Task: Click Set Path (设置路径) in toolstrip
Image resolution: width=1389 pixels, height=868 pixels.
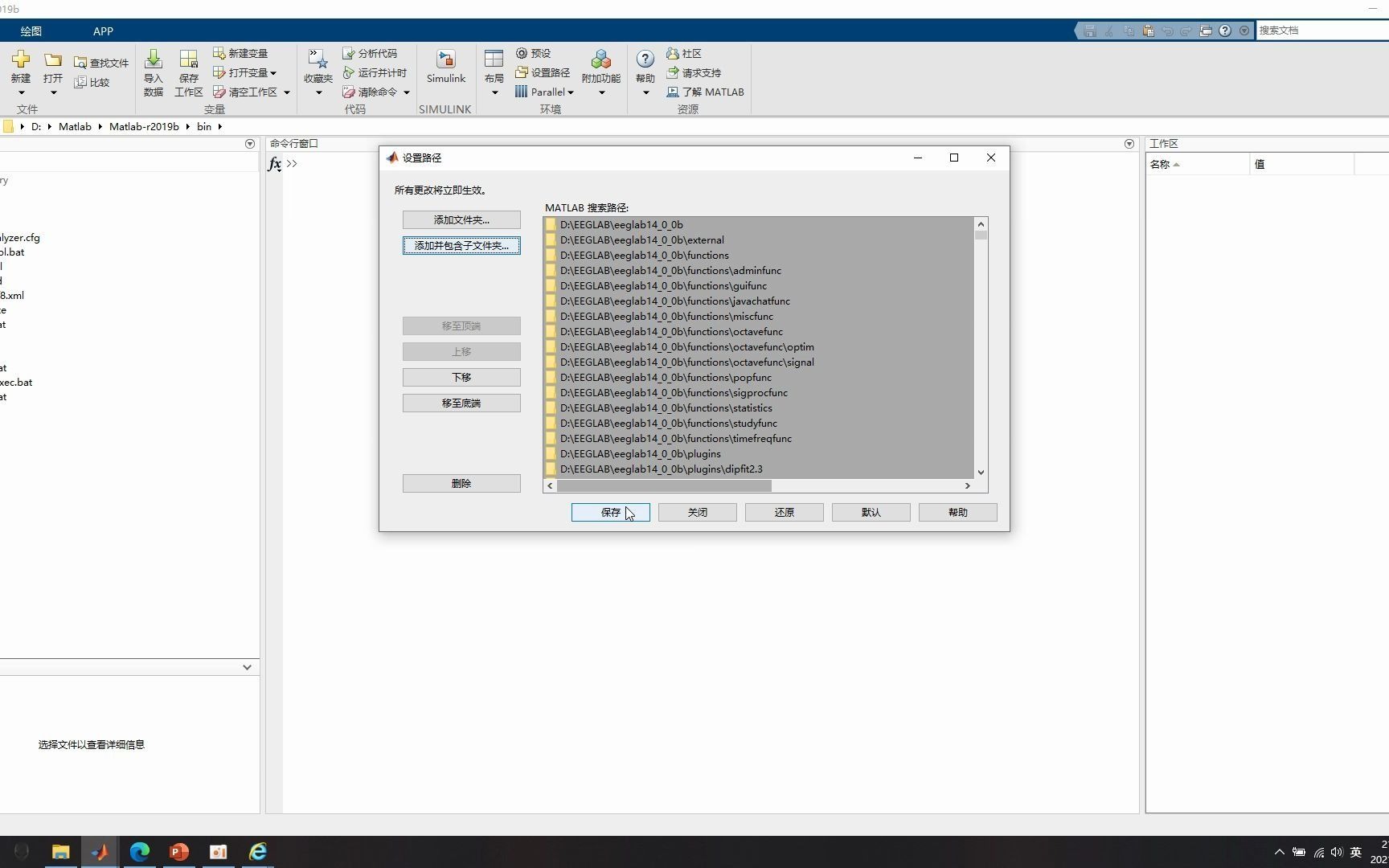Action: (543, 72)
